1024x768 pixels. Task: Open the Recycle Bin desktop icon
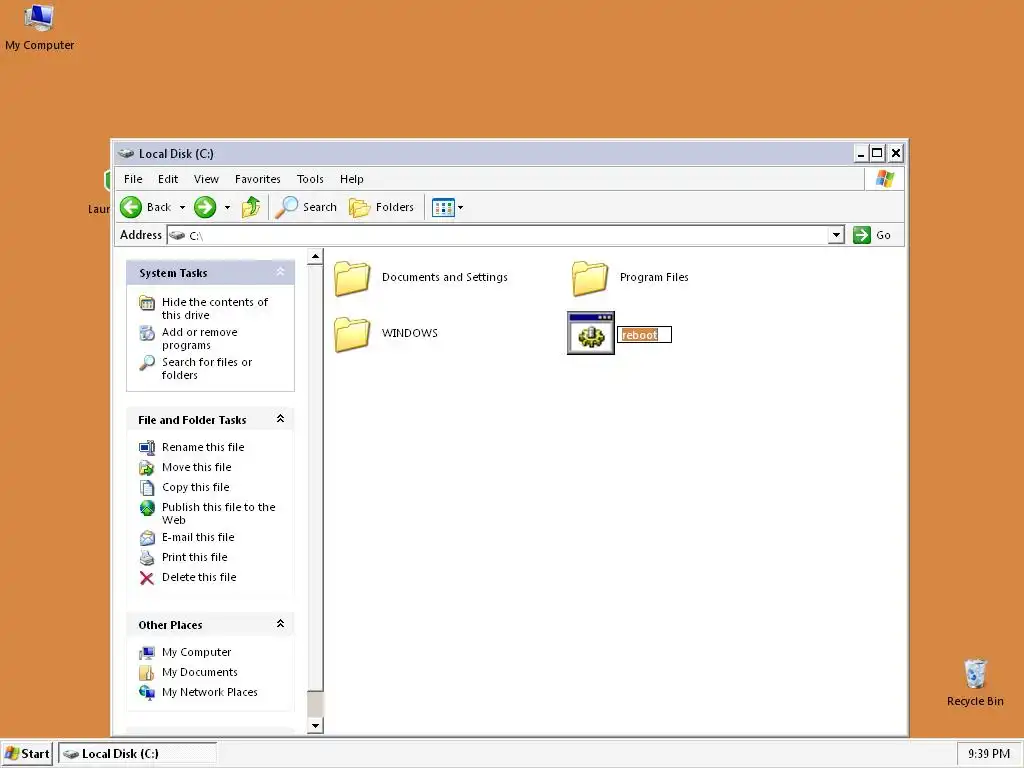(975, 674)
